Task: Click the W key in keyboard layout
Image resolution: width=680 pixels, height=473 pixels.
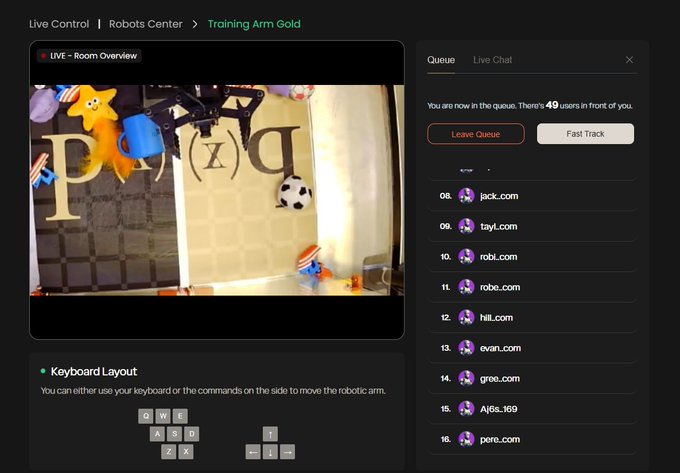Action: [163, 416]
